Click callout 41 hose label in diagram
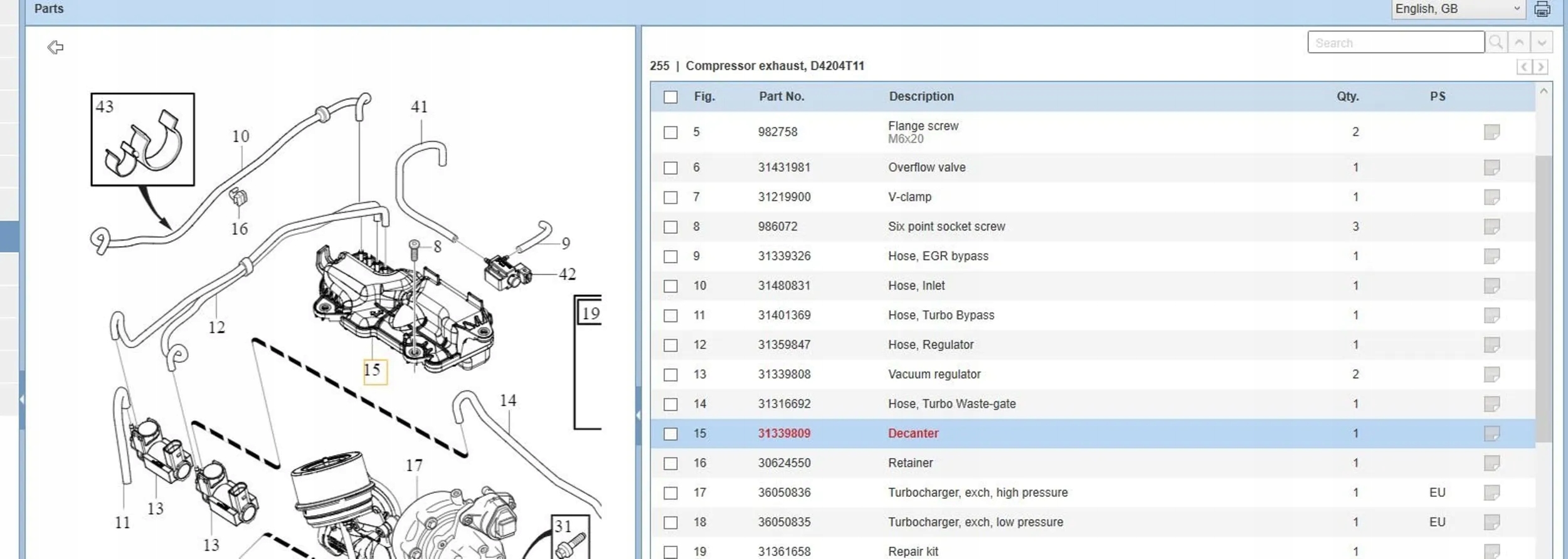This screenshot has height=559, width=1568. point(419,107)
